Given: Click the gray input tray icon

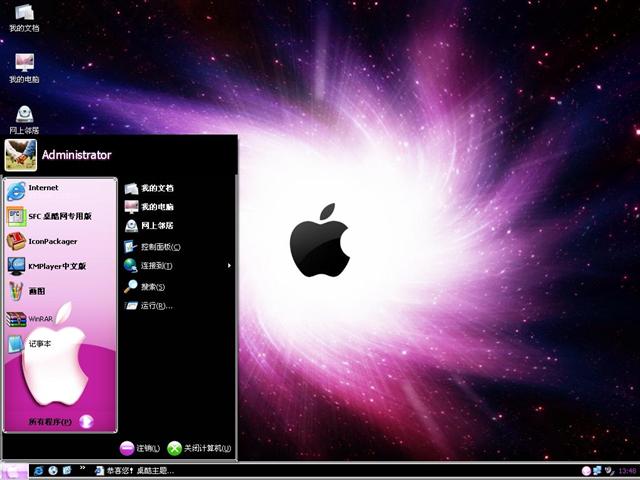Looking at the screenshot, I should (609, 471).
